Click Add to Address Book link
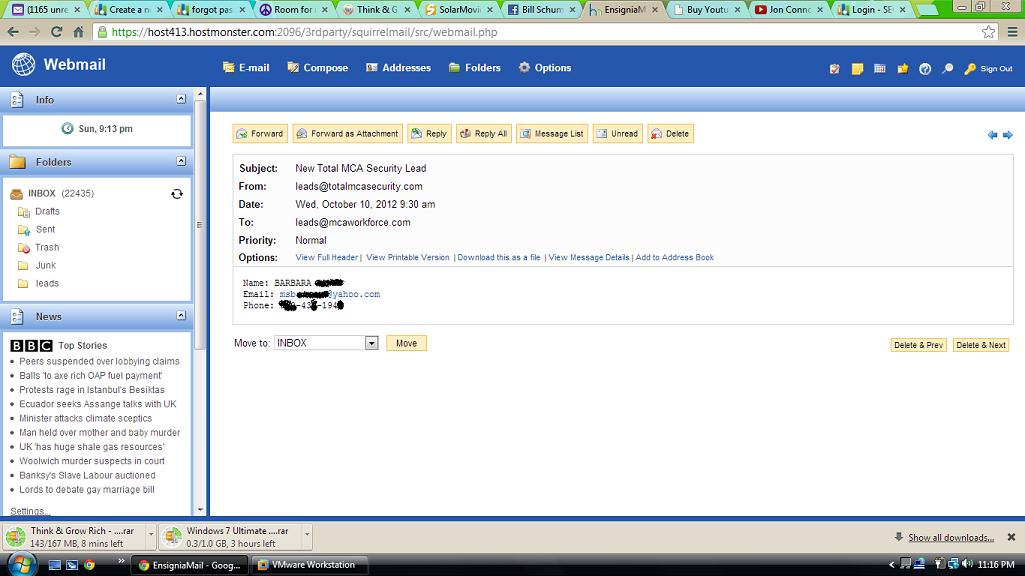 (675, 258)
